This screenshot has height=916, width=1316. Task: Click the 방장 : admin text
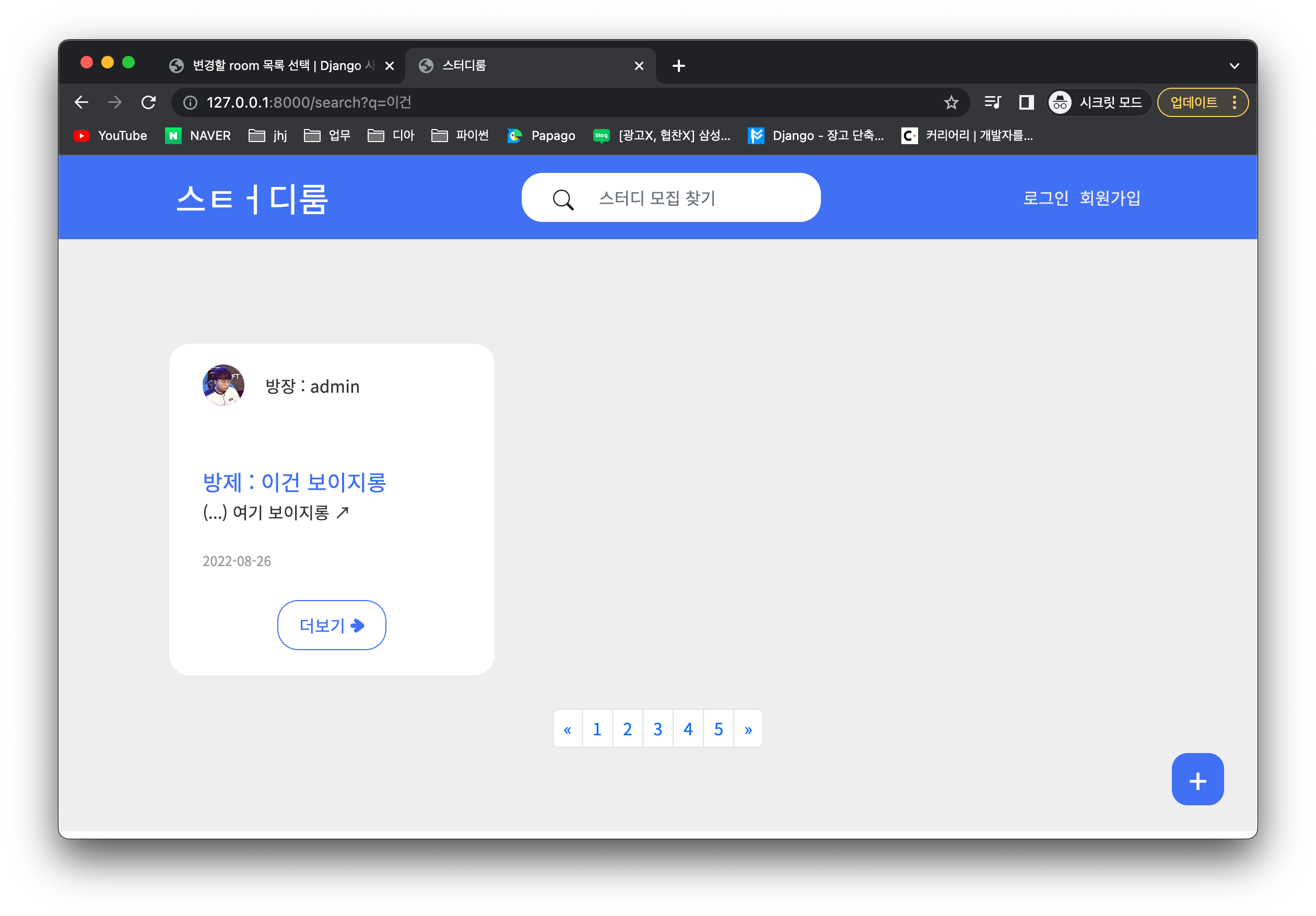point(312,386)
